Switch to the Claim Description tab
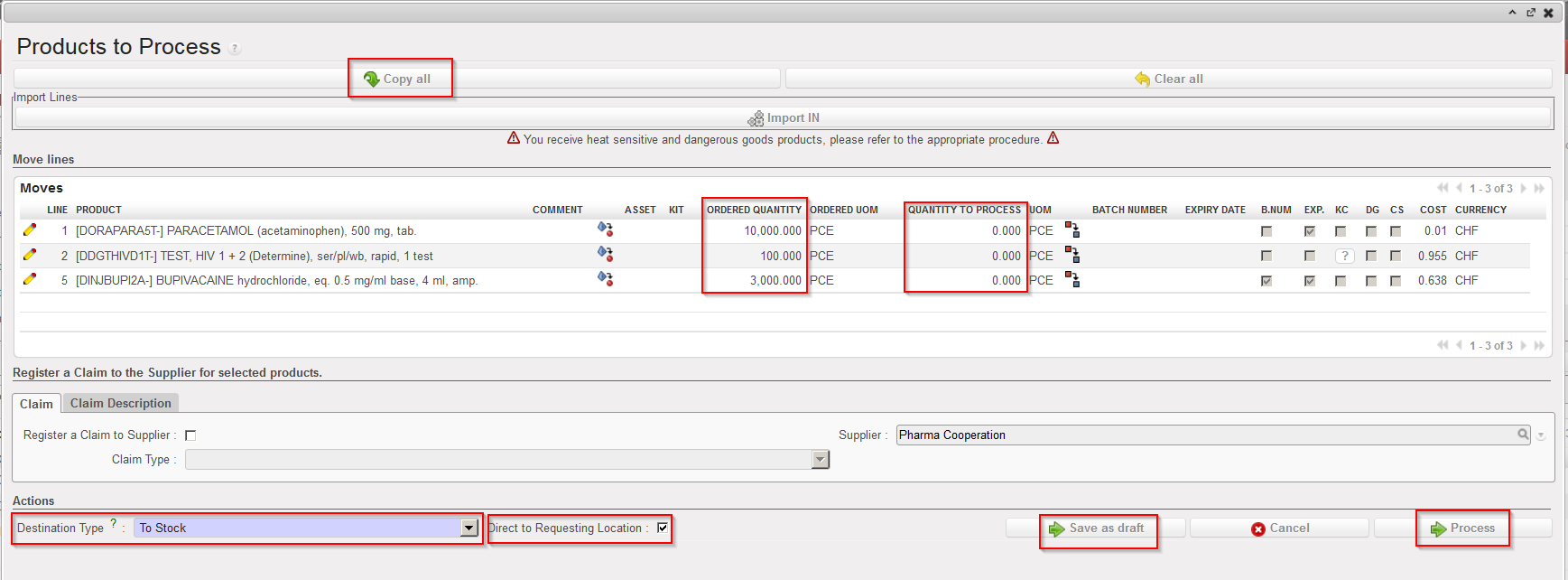This screenshot has width=1568, height=580. tap(121, 403)
